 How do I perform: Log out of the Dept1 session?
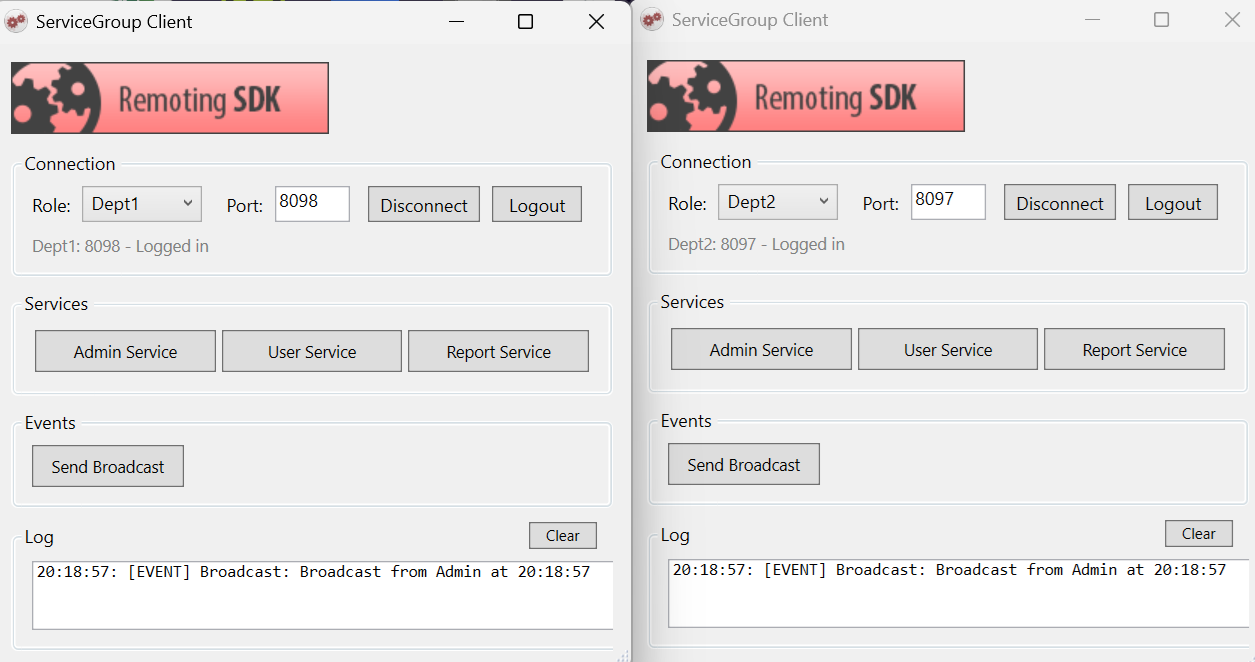pos(537,205)
